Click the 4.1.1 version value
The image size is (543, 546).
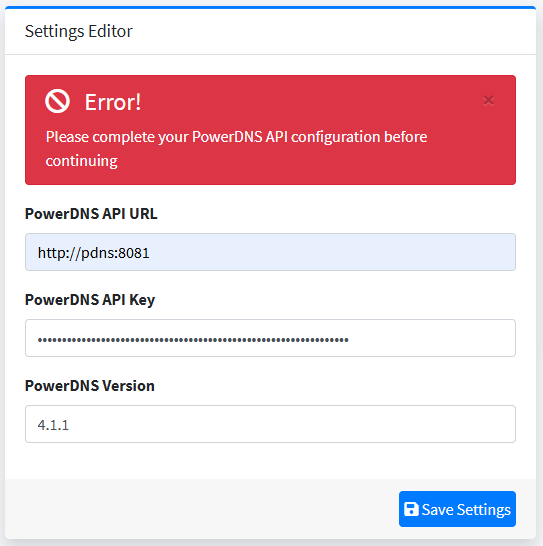[53, 425]
